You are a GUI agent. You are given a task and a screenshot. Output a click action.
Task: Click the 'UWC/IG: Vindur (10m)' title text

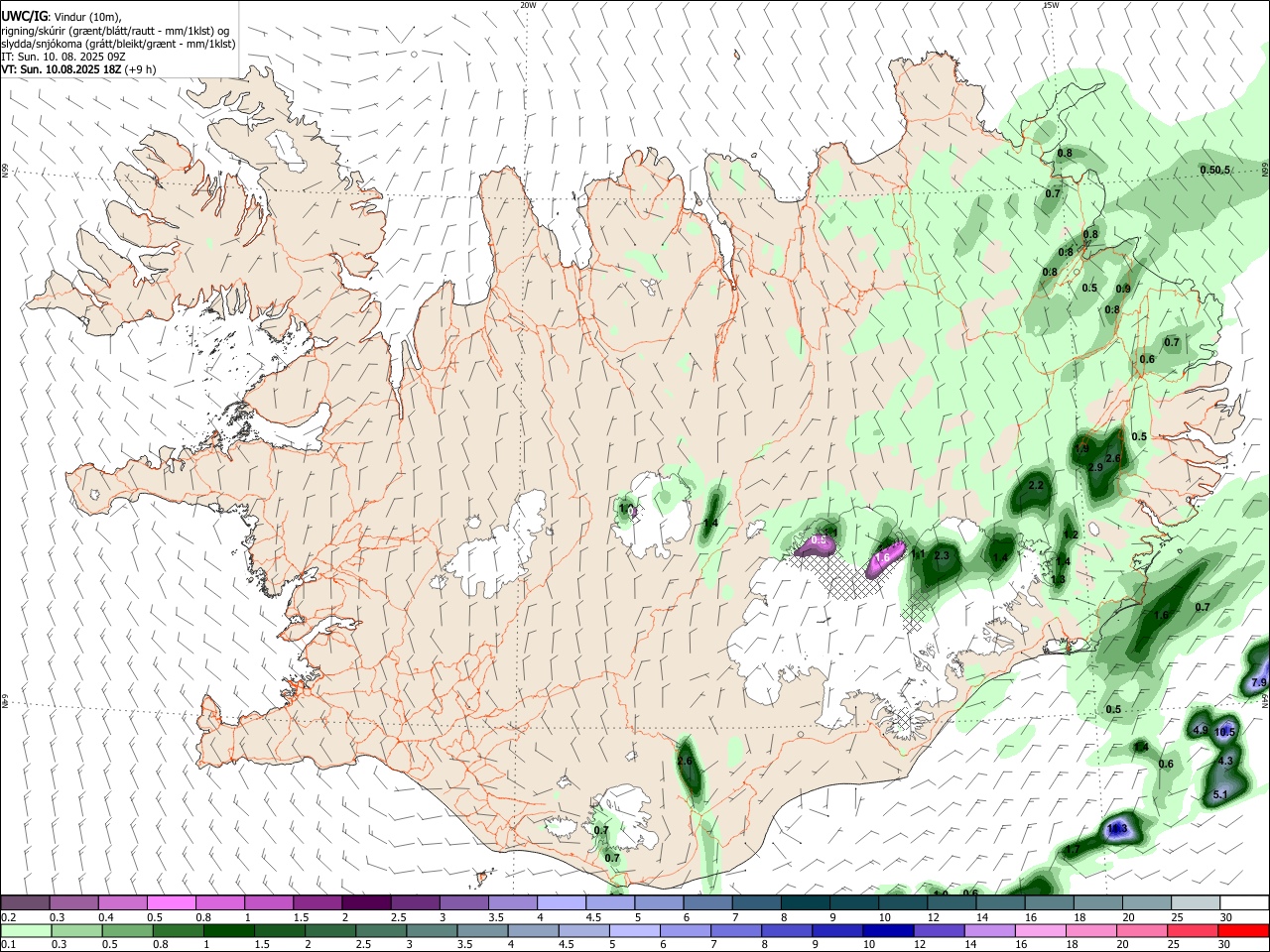(61, 16)
